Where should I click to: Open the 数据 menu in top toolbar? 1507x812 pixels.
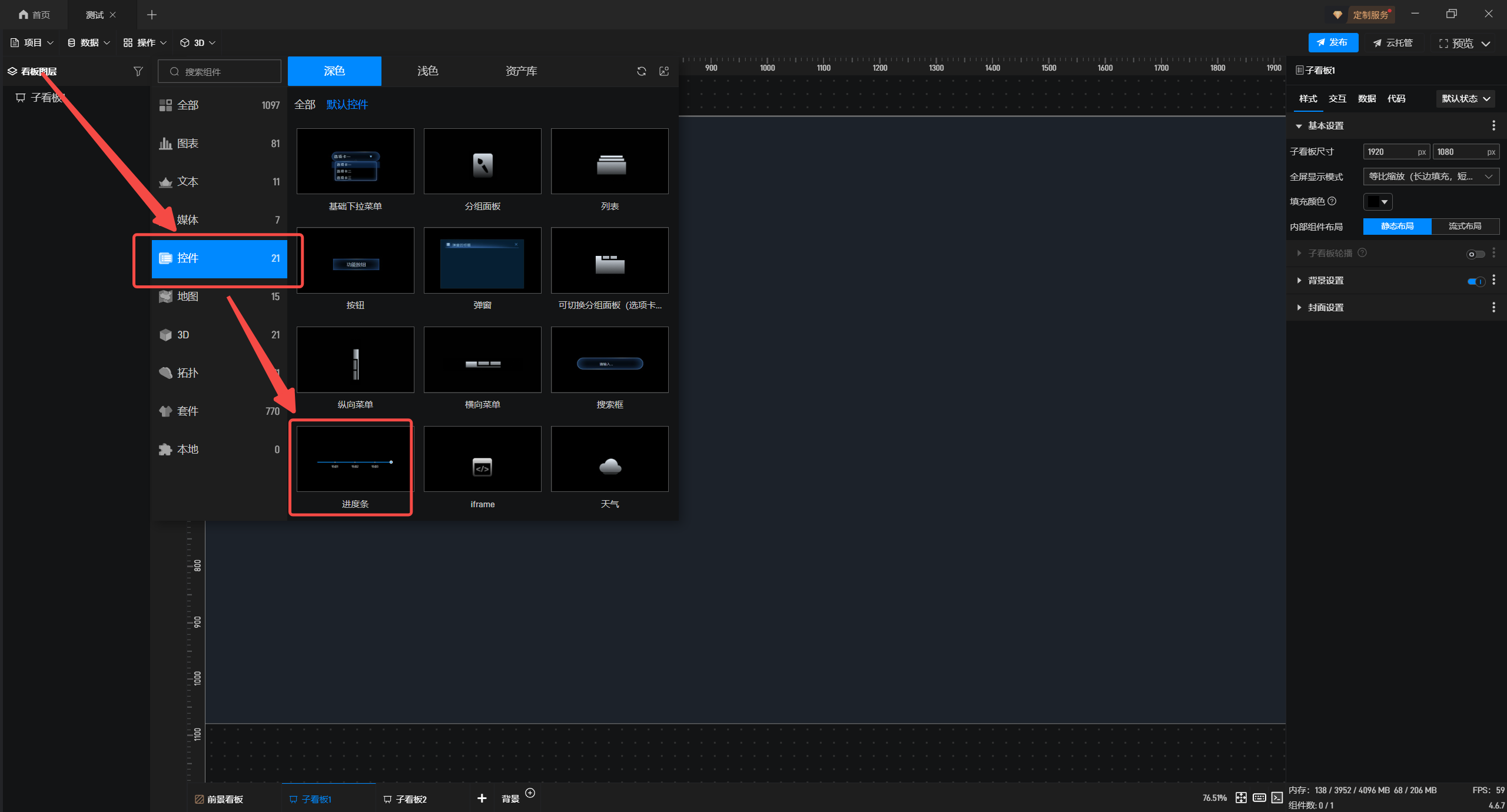click(88, 43)
